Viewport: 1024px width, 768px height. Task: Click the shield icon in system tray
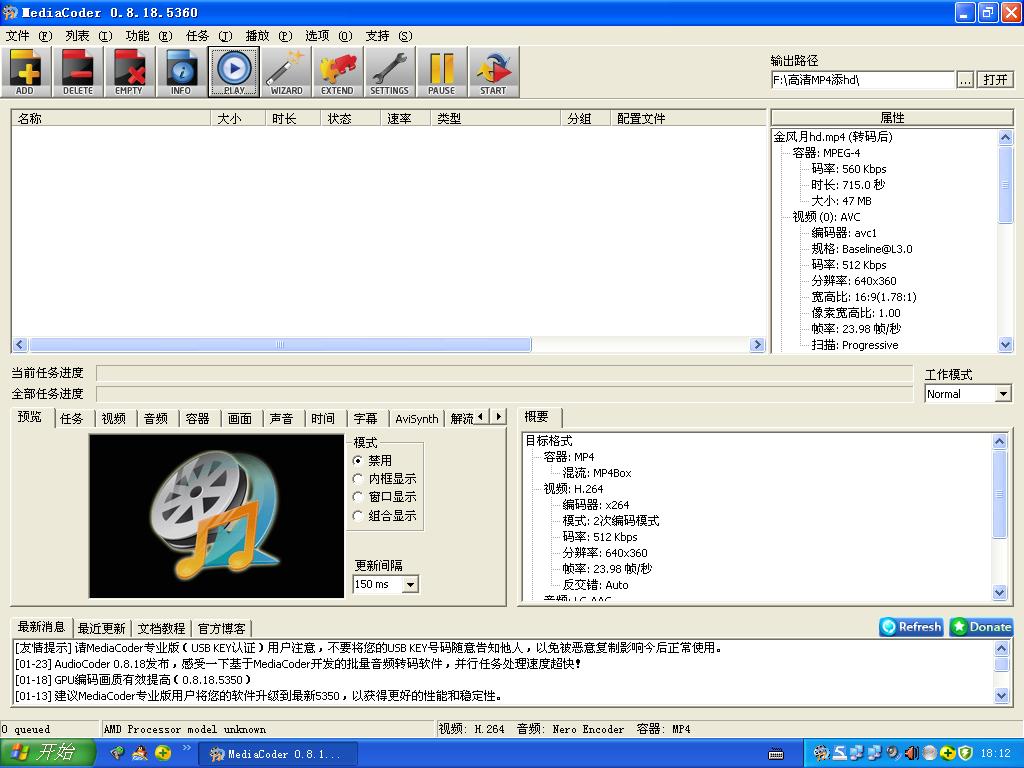(965, 754)
